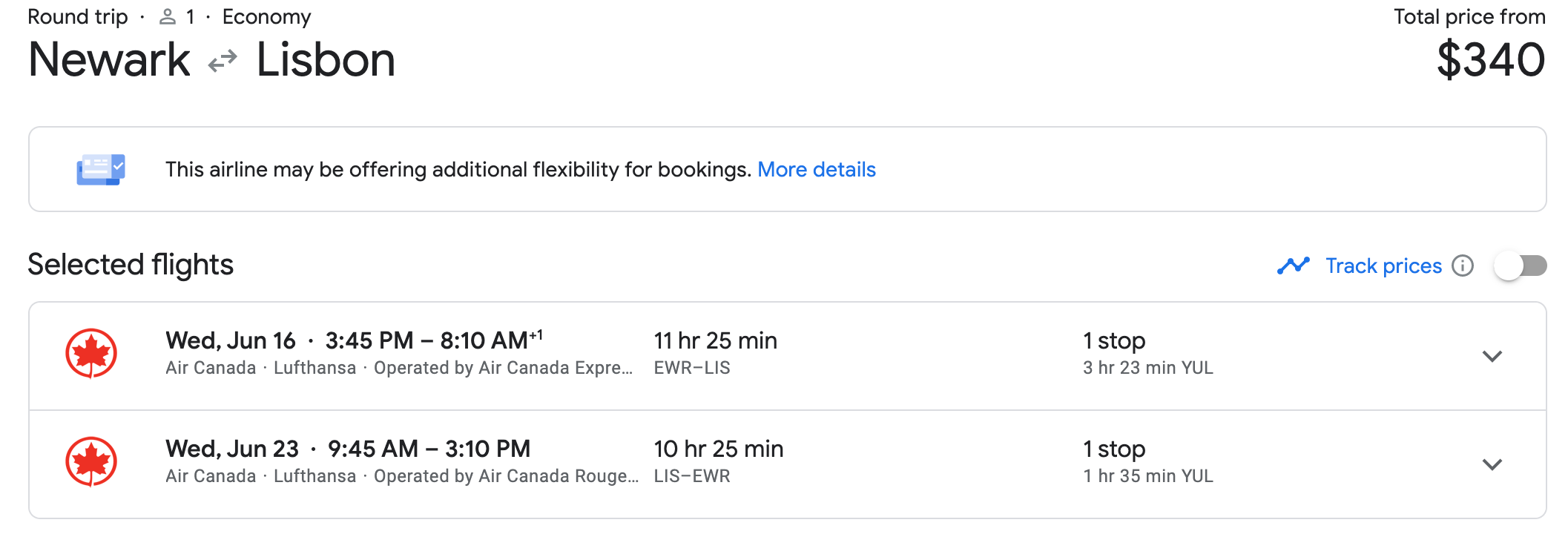Select the Round trip label
Screen dimensions: 1568x534
click(78, 17)
